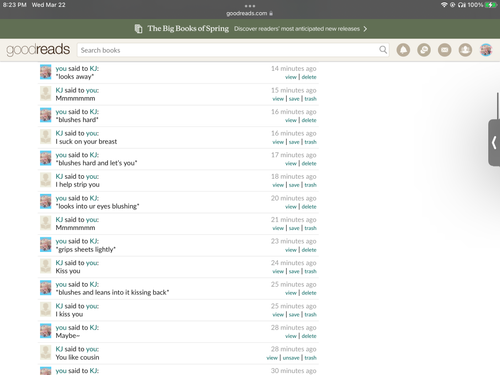Image resolution: width=500 pixels, height=375 pixels.
Task: View the 20 minutes ago message
Action: (291, 207)
